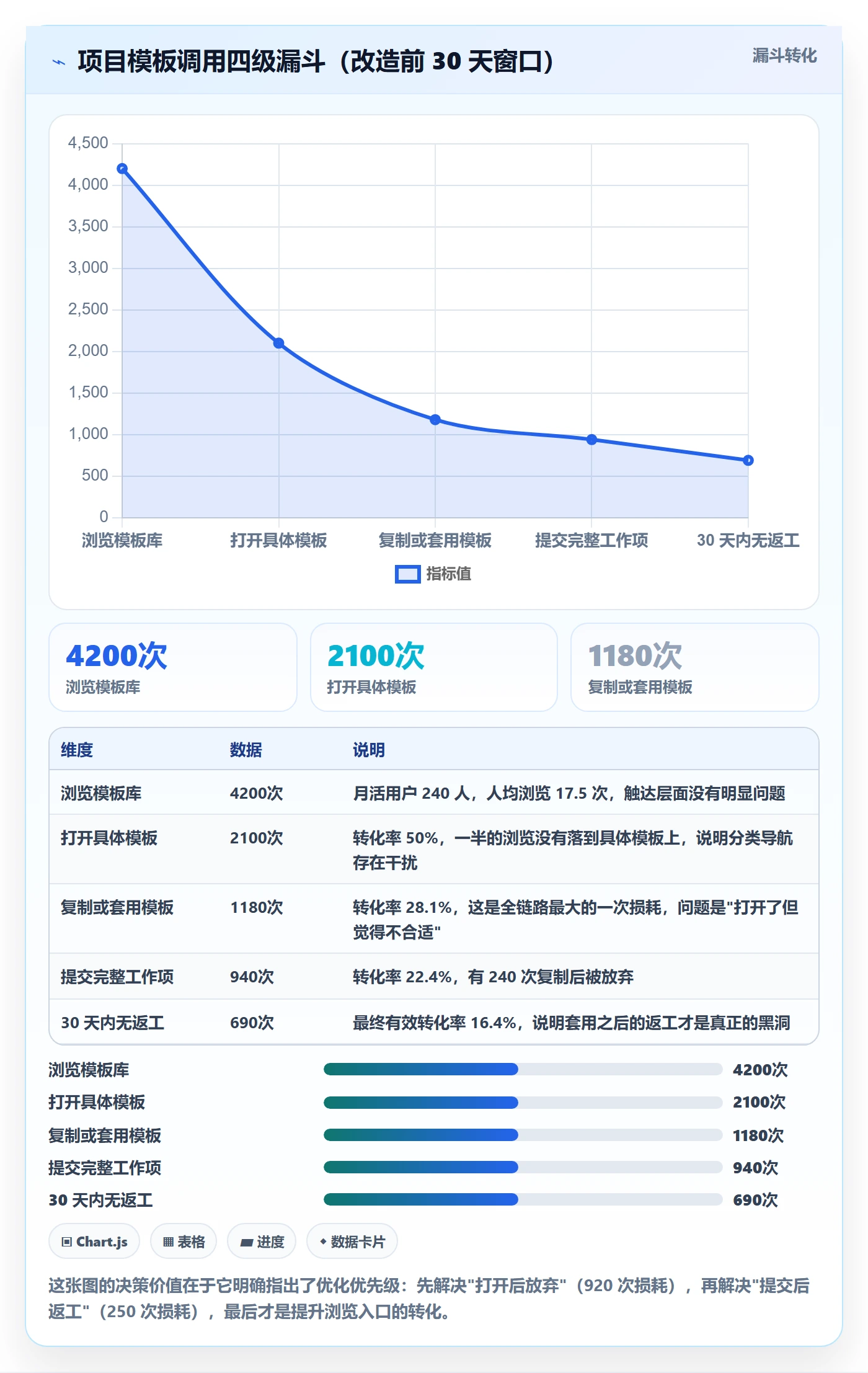868x1373 pixels.
Task: Click the 漏斗转化 tag in header
Action: click(784, 56)
